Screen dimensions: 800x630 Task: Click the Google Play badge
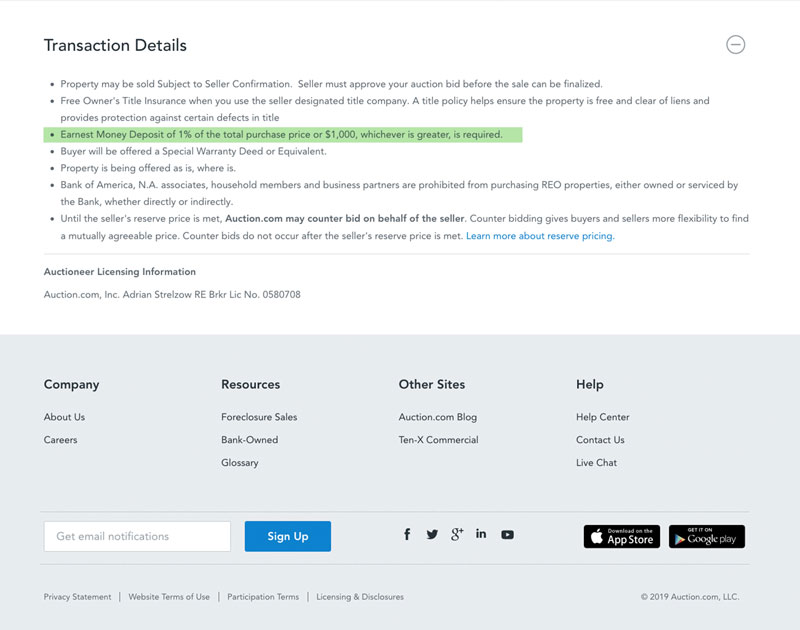coord(707,537)
